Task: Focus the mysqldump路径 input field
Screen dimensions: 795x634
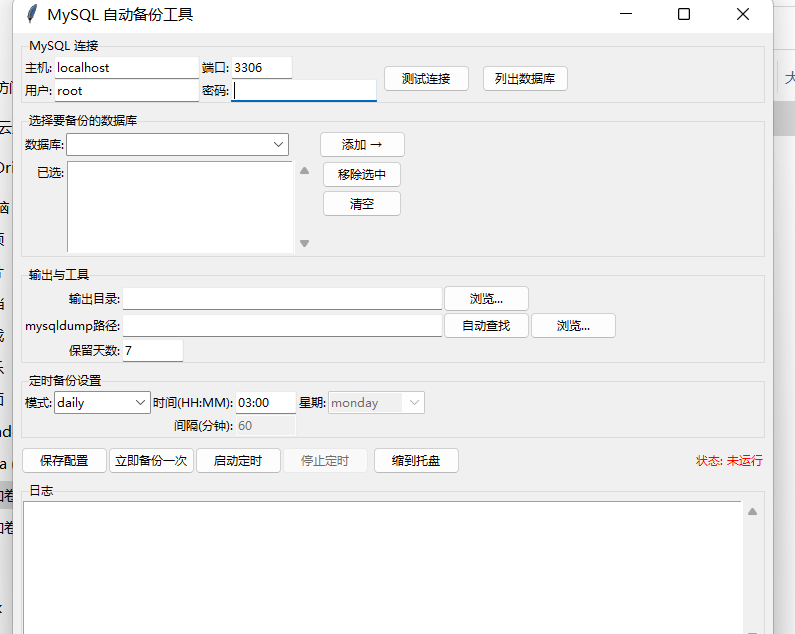Action: [x=282, y=326]
